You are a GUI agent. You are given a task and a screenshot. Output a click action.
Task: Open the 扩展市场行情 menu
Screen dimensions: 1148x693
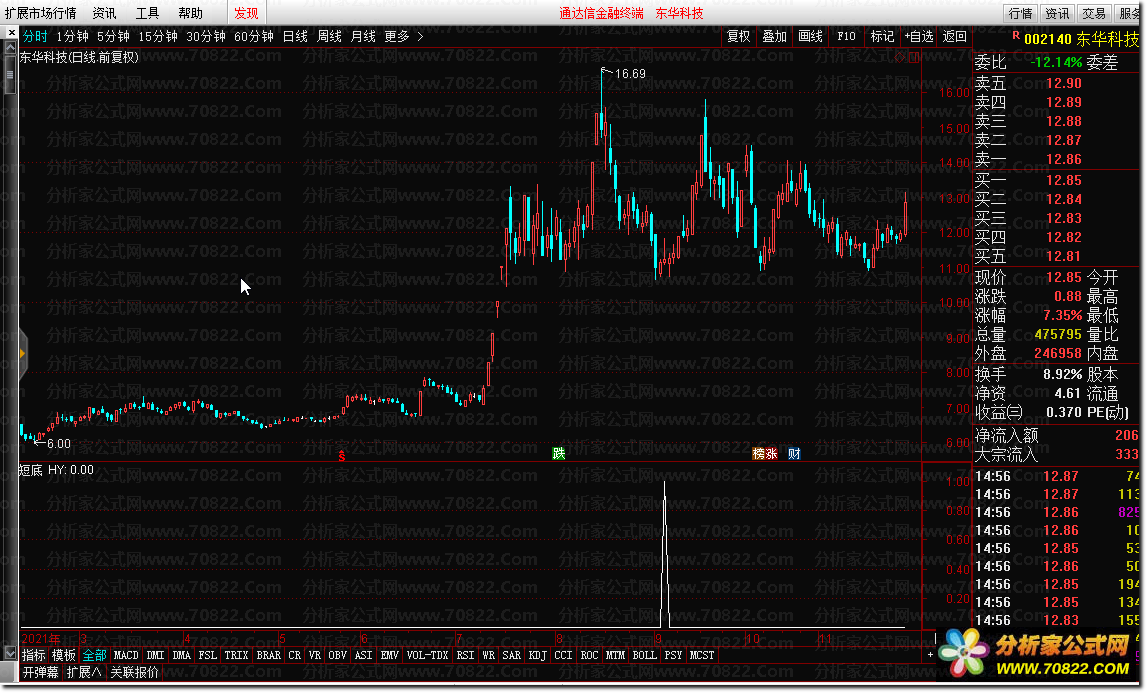tap(40, 13)
